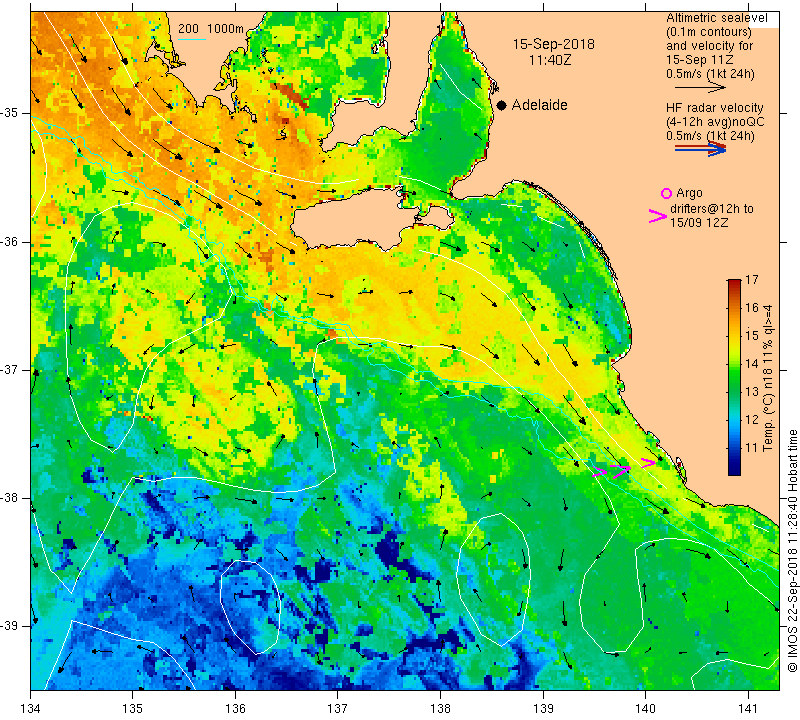This screenshot has width=800, height=720.
Task: Click the '(0.1m contours)' legend line
Action: pos(709,32)
